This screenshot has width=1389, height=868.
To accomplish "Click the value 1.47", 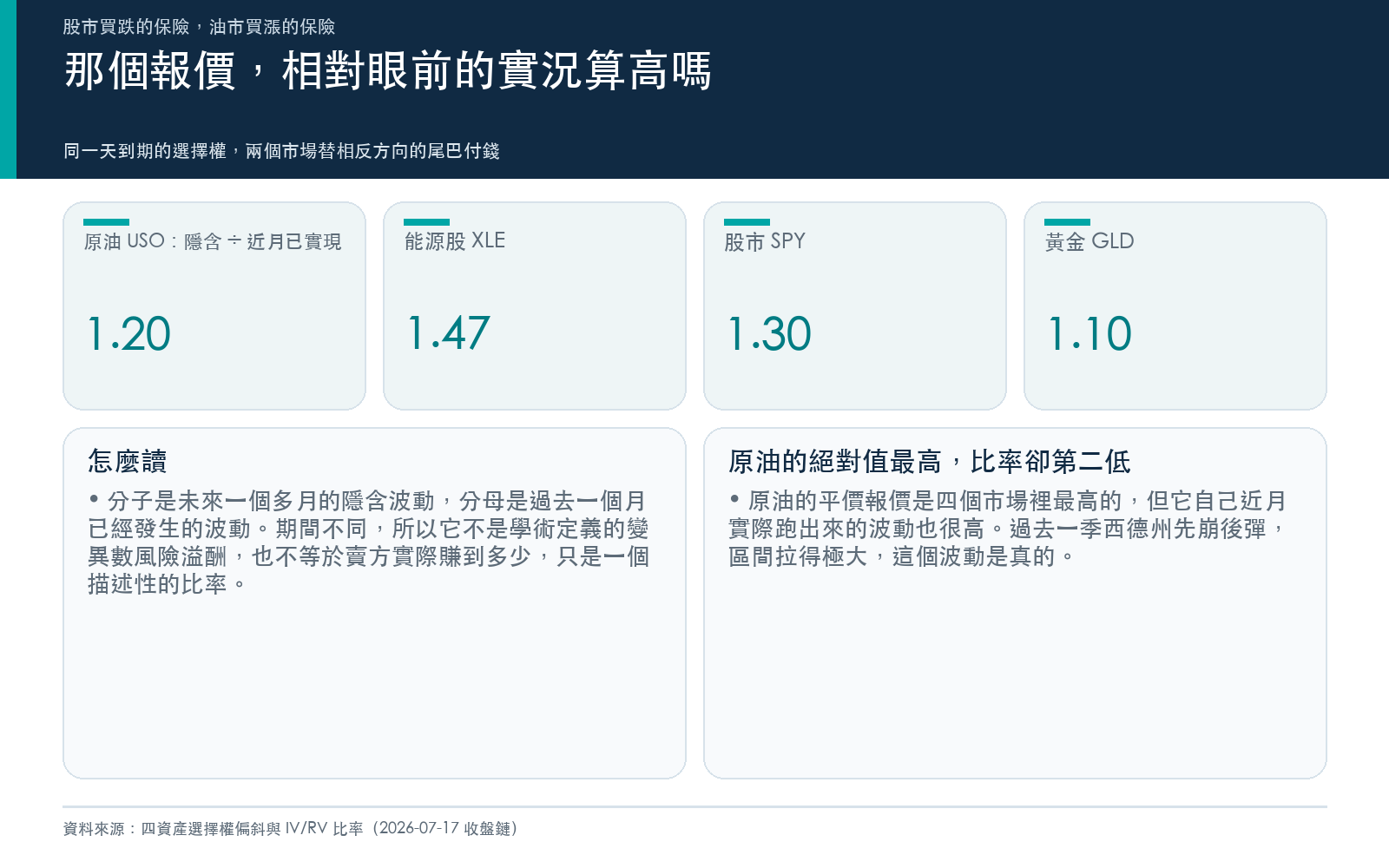I will click(449, 334).
